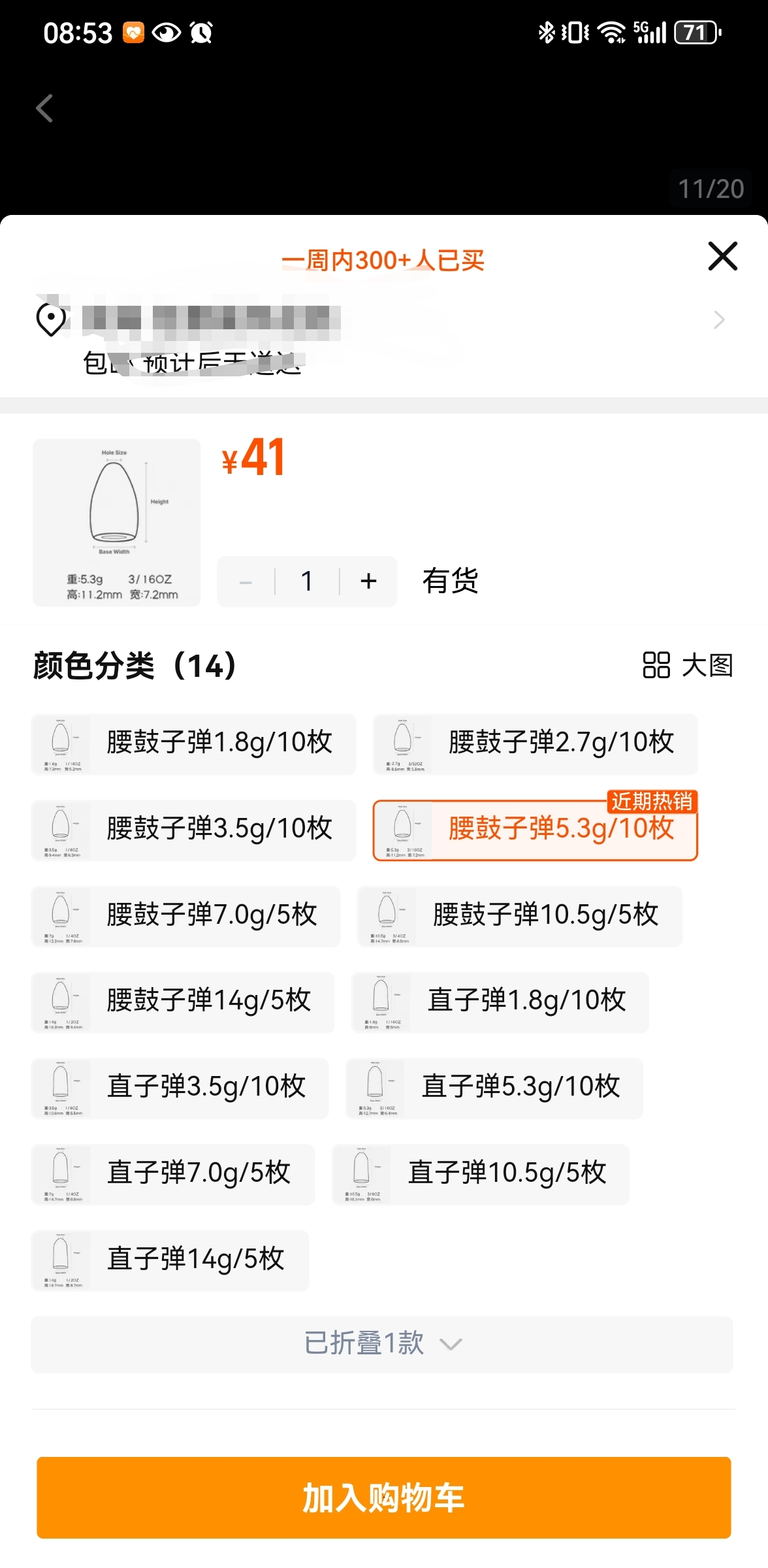Open the selected product thumbnail image
The width and height of the screenshot is (768, 1568).
117,523
